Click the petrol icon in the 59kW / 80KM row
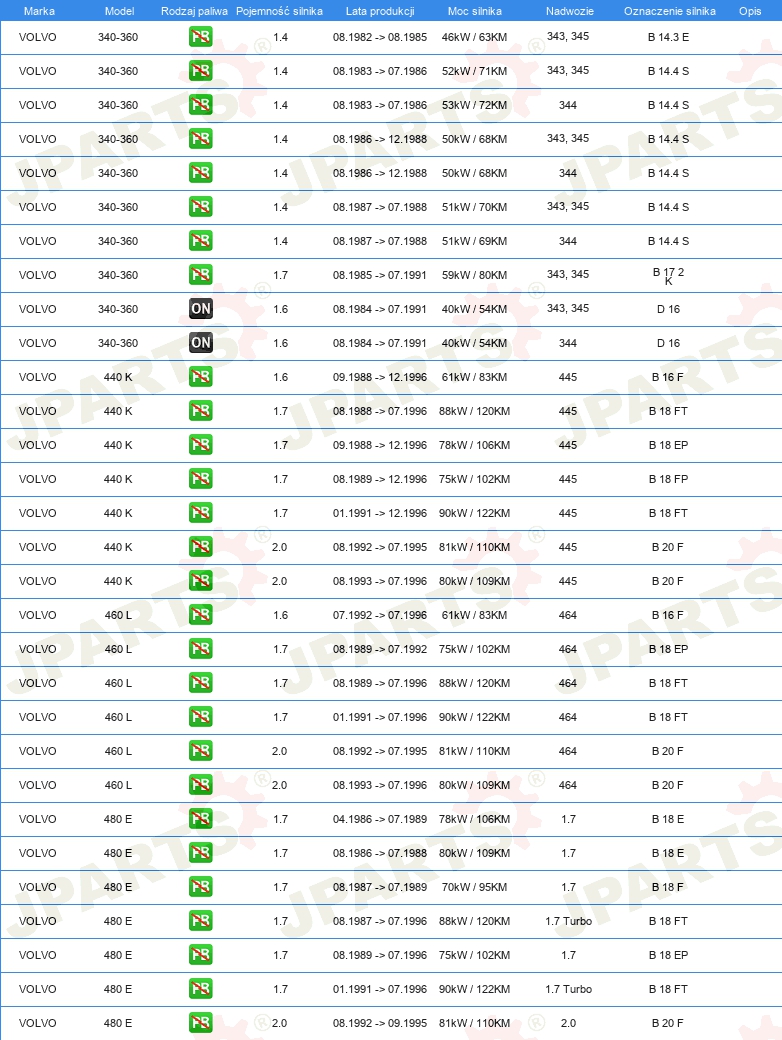 point(200,275)
